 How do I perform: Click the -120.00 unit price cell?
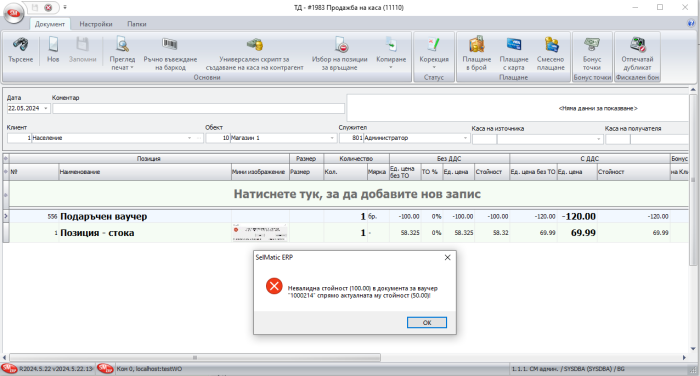click(577, 217)
